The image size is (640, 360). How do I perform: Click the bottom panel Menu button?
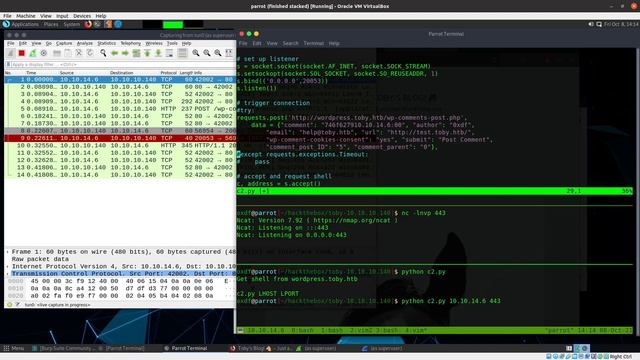(14, 348)
